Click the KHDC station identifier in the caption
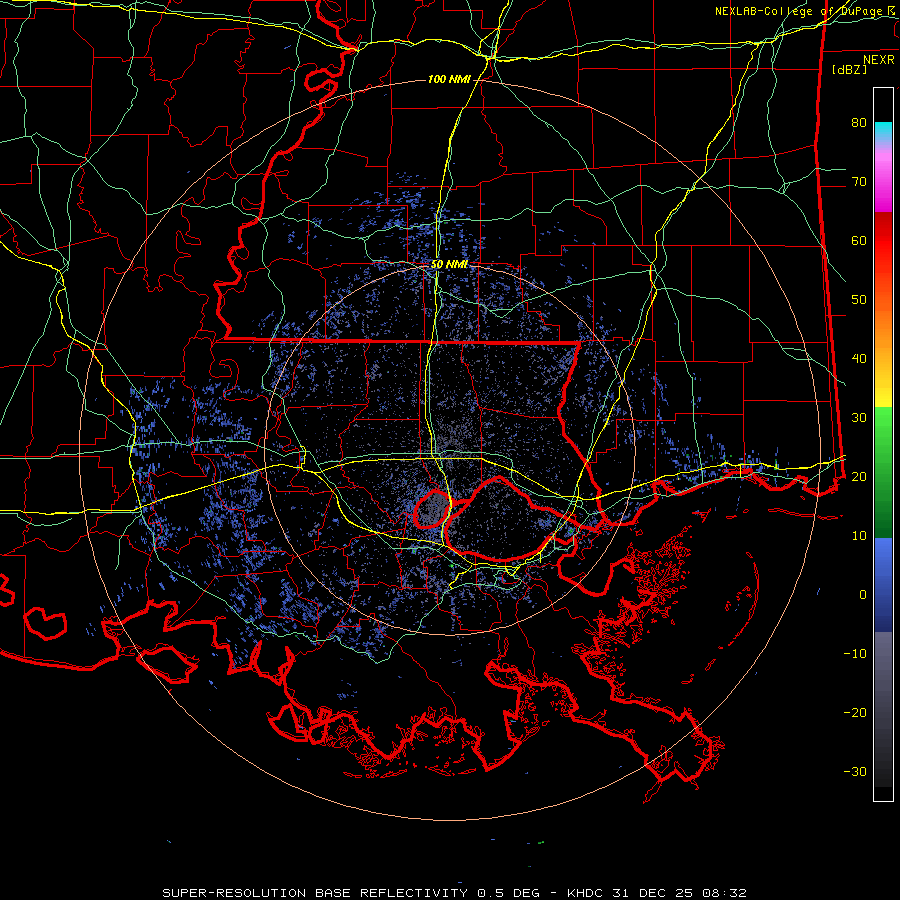Image resolution: width=900 pixels, height=900 pixels. pos(584,893)
